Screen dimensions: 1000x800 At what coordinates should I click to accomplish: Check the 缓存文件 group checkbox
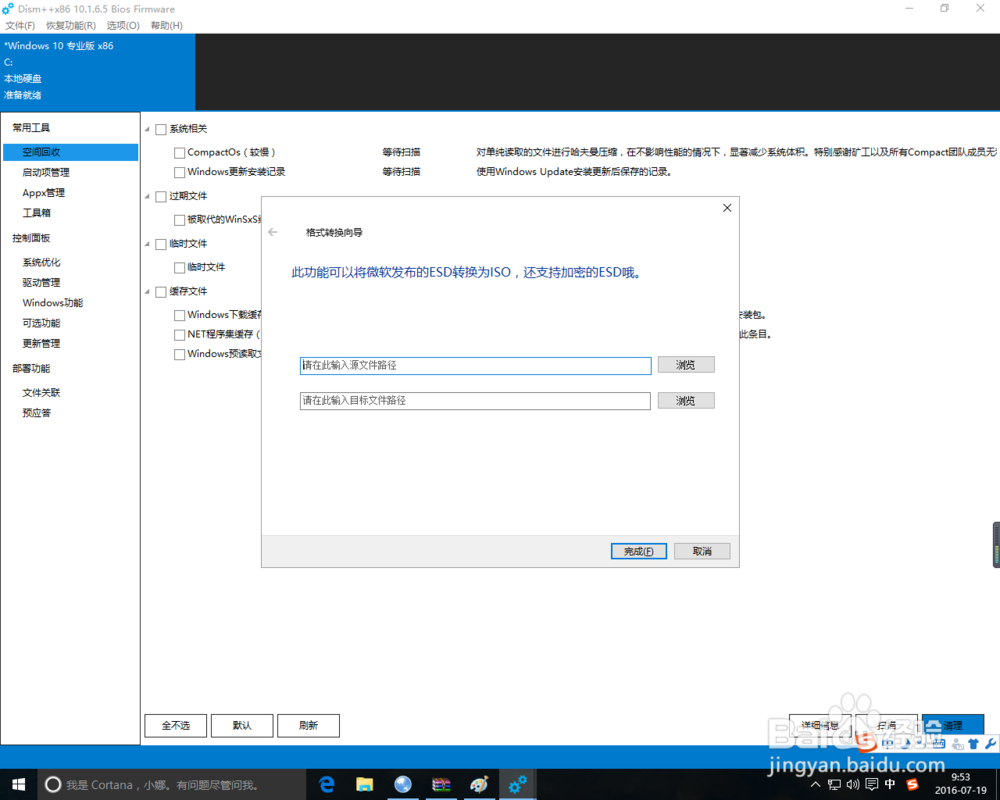tap(161, 292)
